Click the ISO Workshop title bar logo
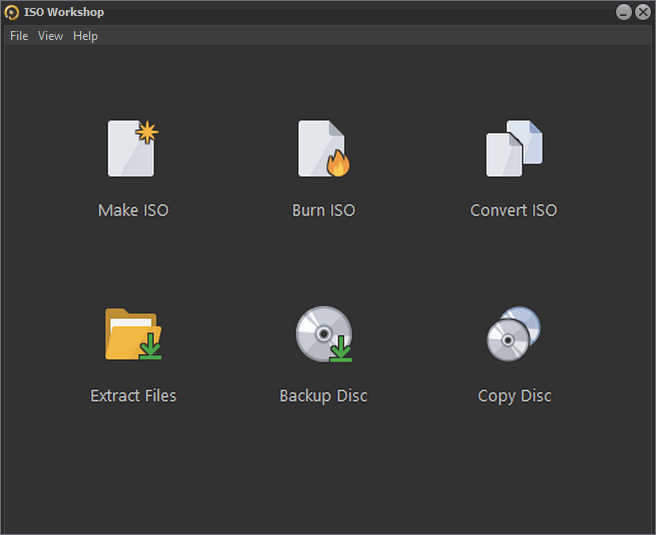The width and height of the screenshot is (656, 535). click(x=11, y=12)
